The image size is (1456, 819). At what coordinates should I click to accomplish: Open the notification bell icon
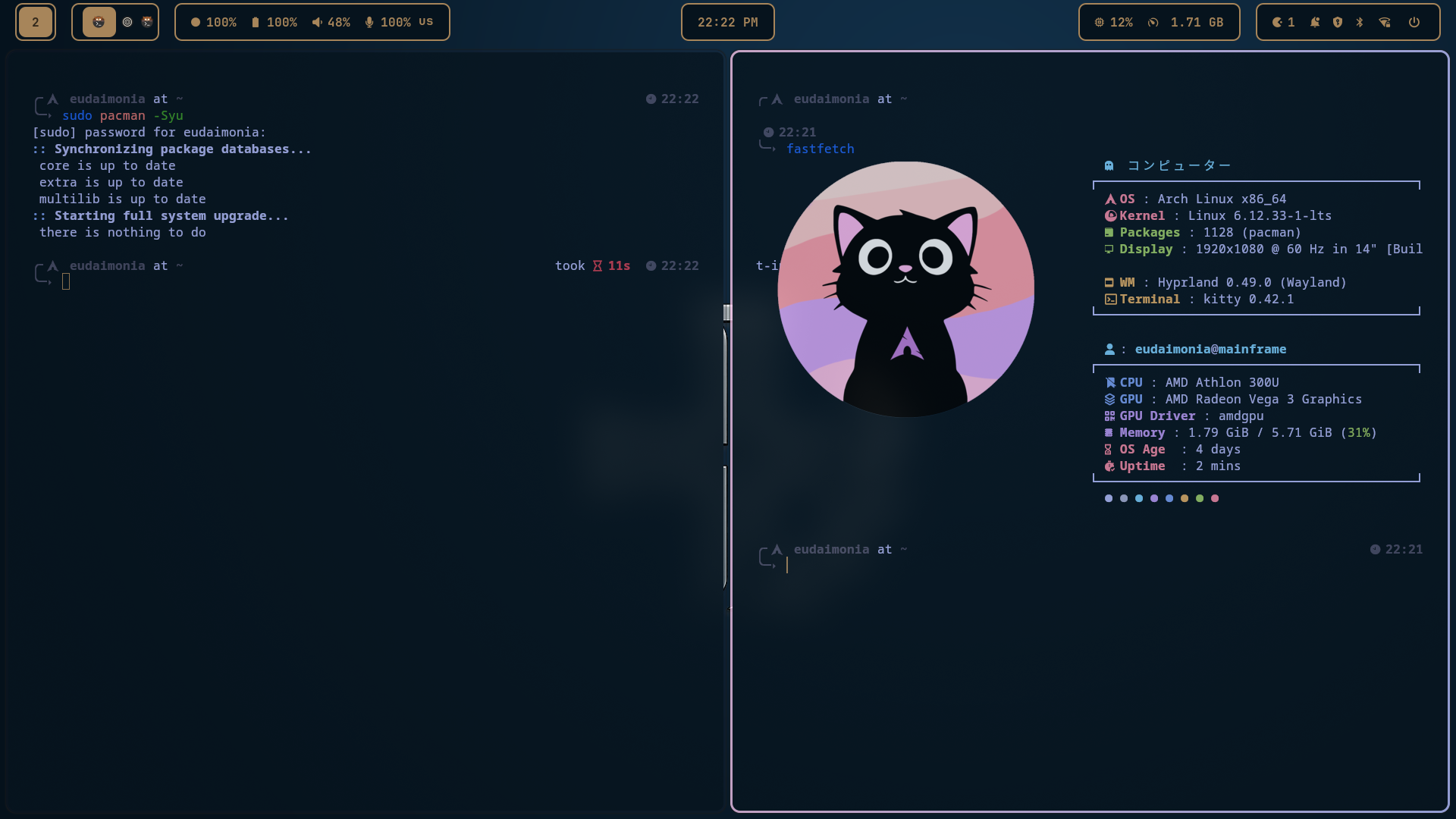pos(1315,22)
